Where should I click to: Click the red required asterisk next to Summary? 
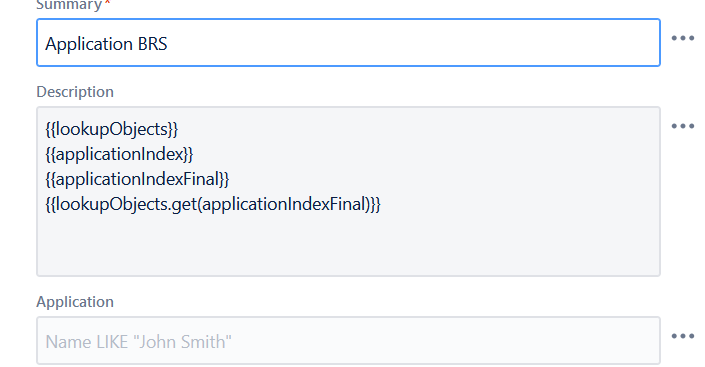107,3
